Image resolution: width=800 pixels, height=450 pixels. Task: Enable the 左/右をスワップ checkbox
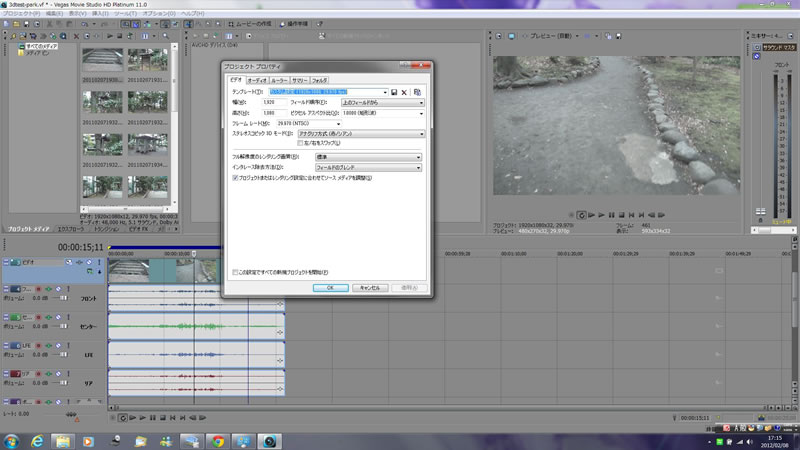[301, 142]
